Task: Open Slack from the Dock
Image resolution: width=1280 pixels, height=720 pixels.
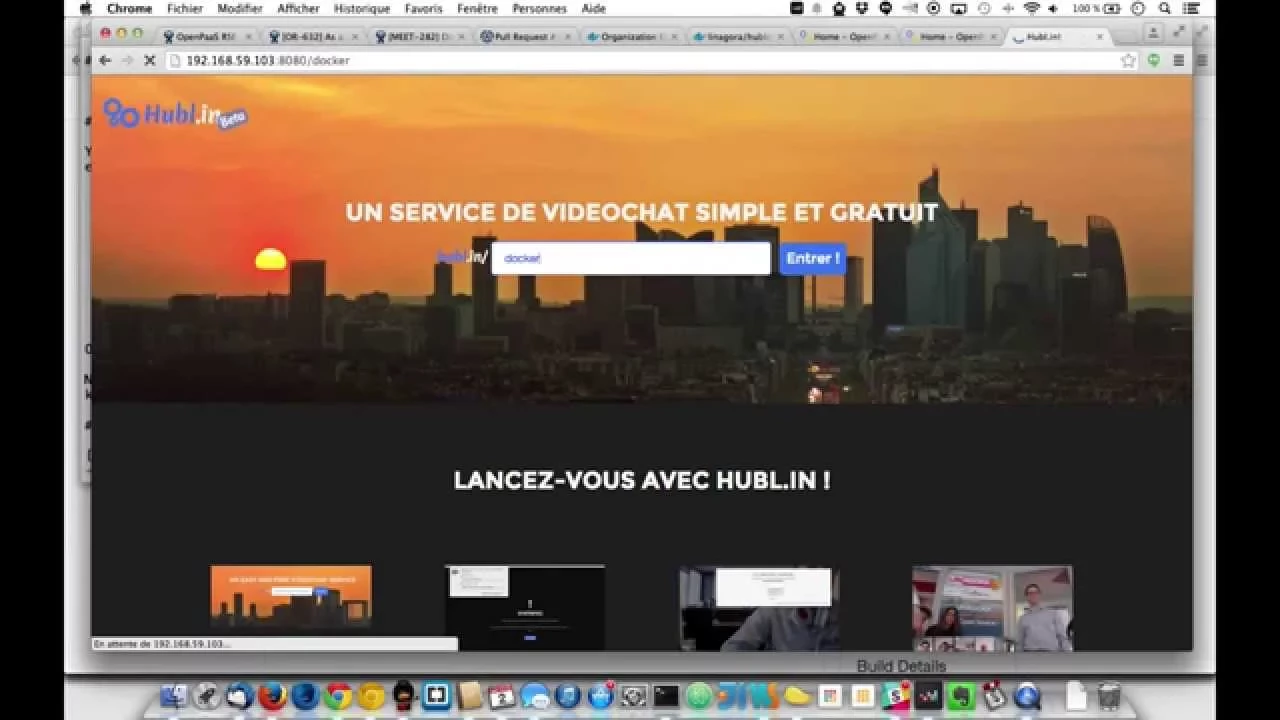Action: pos(896,696)
